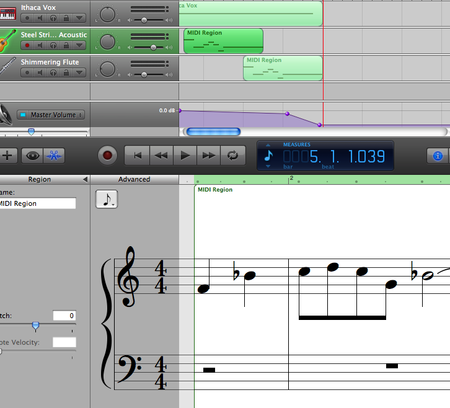Image resolution: width=450 pixels, height=408 pixels.
Task: Toggle the Master Volume automation on/off square
Action: [23, 115]
